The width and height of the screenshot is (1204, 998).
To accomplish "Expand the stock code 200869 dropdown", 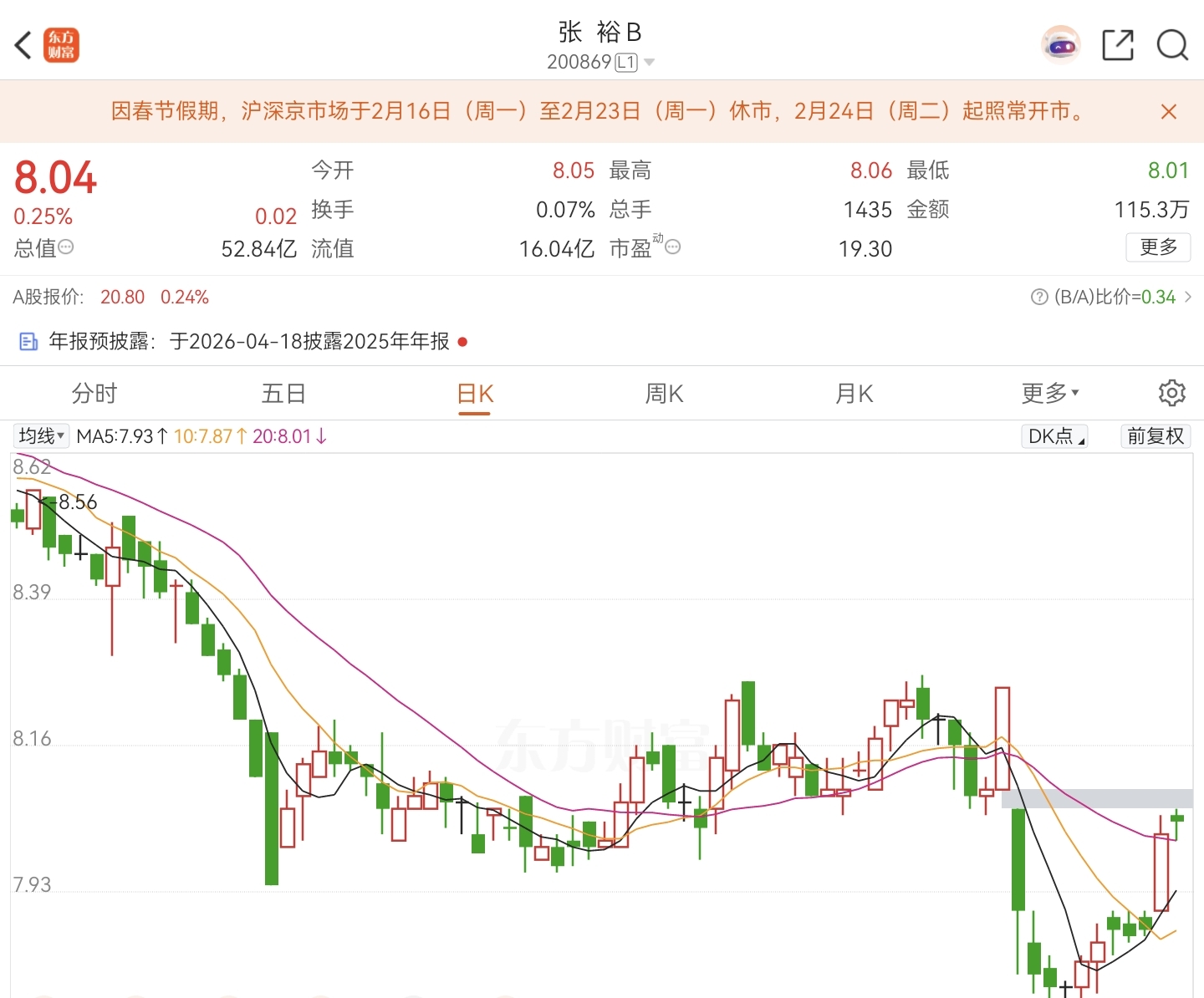I will (x=650, y=63).
